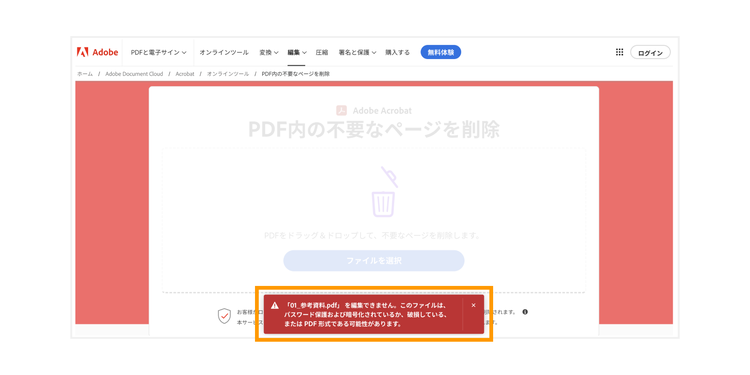750x375 pixels.
Task: Expand the 編集 menu
Action: point(297,53)
